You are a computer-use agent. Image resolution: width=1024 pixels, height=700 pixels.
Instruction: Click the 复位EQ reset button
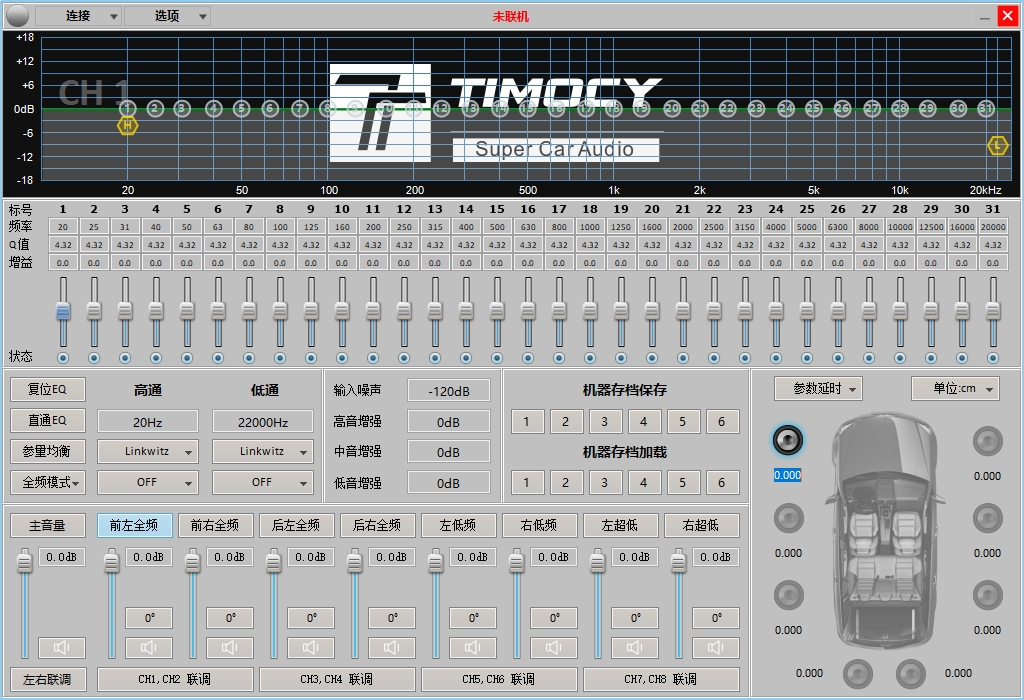(48, 389)
